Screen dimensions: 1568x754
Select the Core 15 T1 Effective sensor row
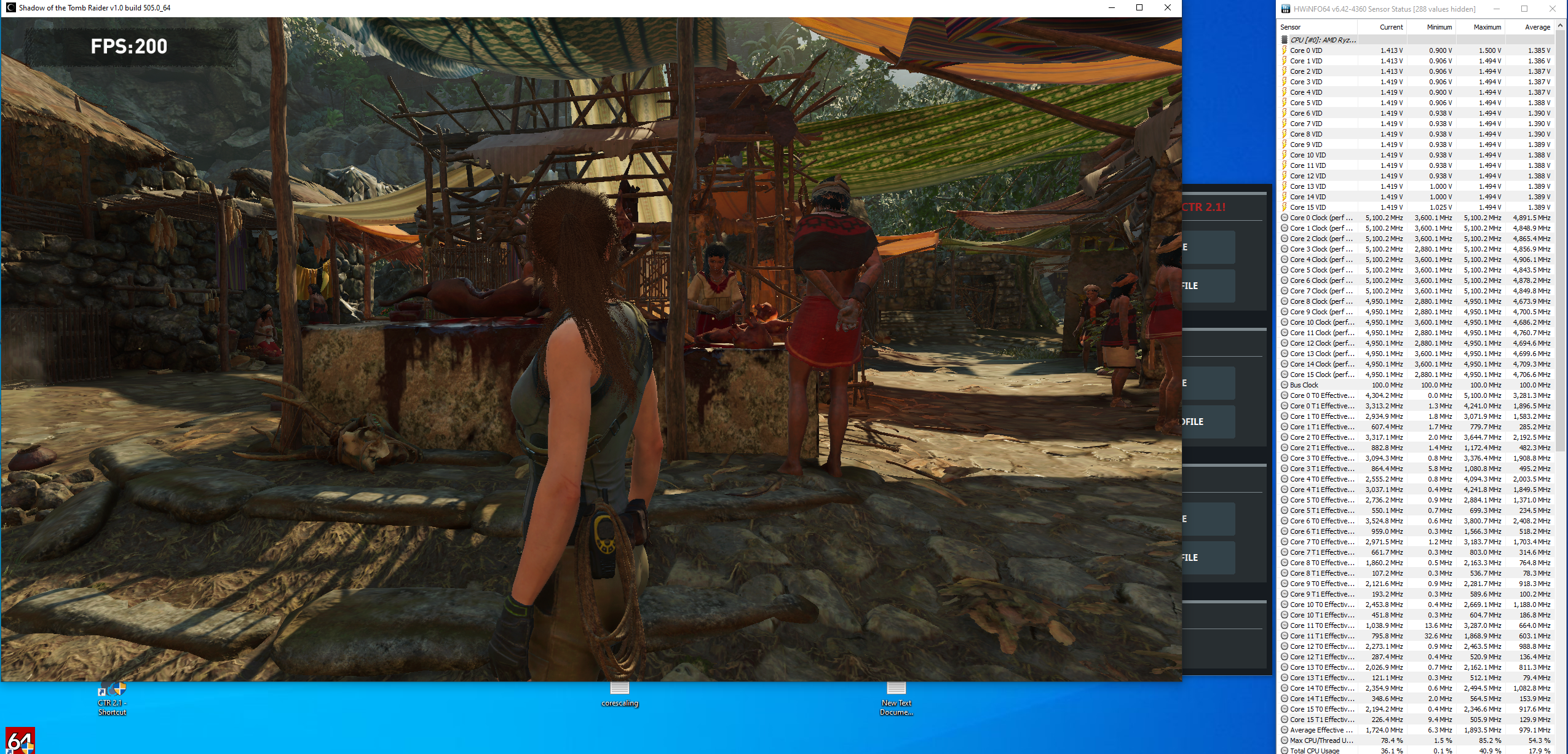(1416, 720)
